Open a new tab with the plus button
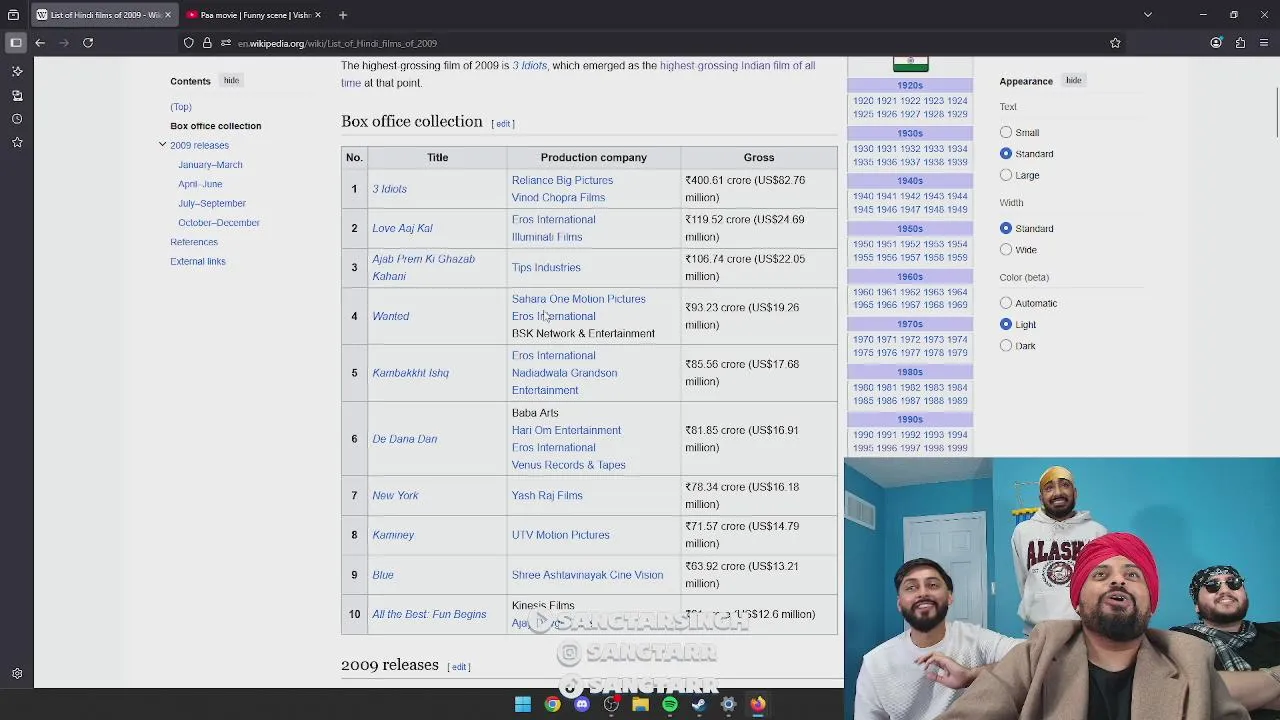Screen dimensions: 1280x720 pos(342,15)
